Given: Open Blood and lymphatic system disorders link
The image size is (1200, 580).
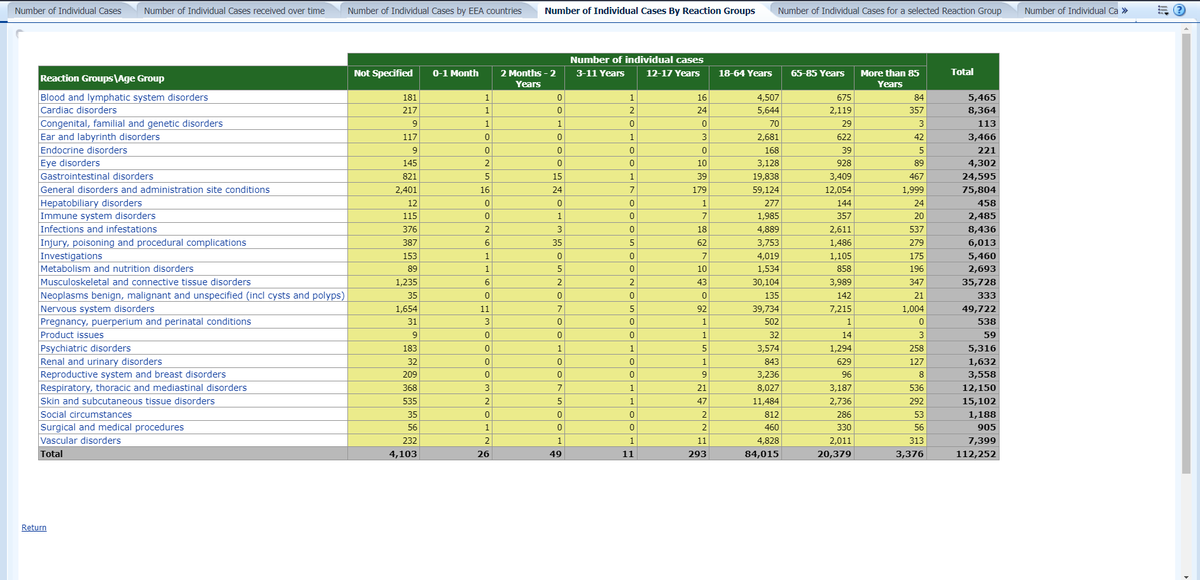Looking at the screenshot, I should coord(124,98).
